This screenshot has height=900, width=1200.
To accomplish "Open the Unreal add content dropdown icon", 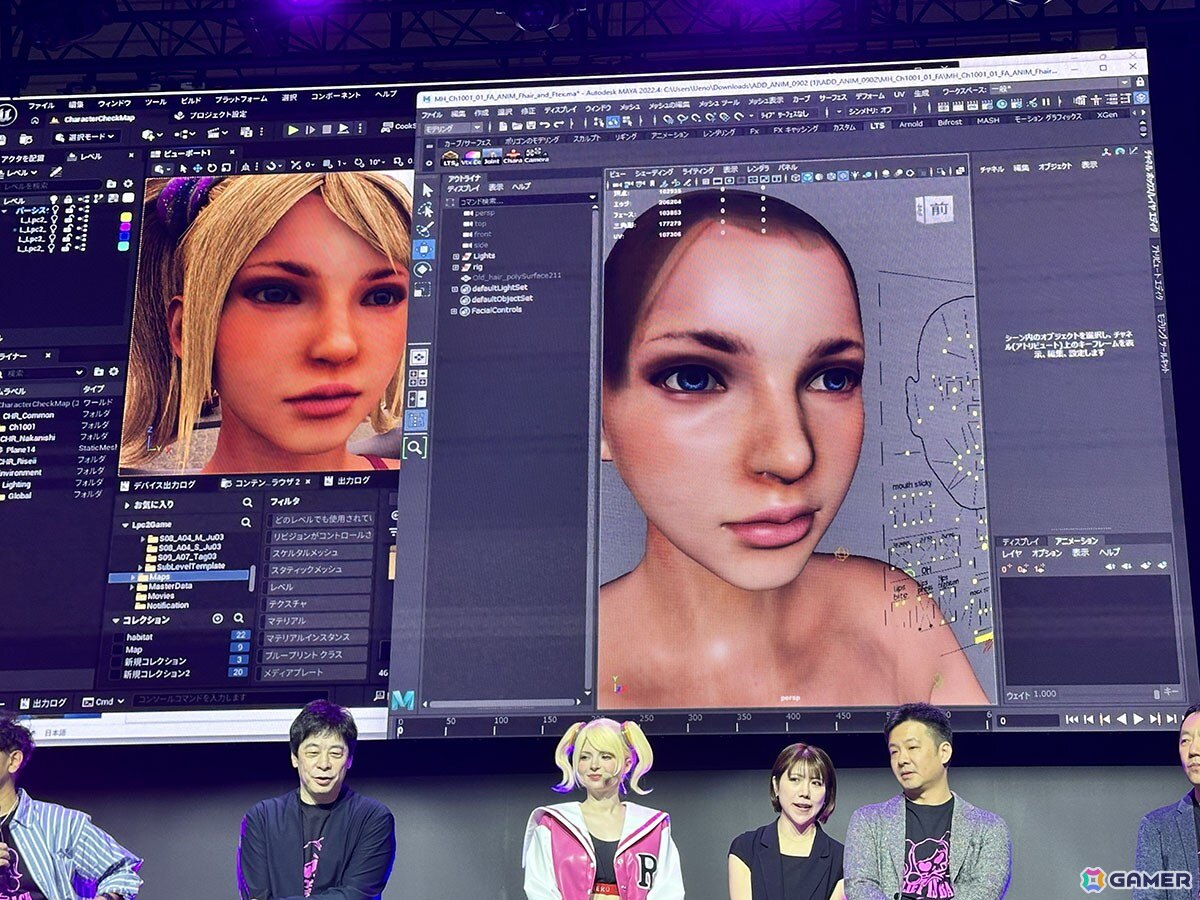I will pos(152,134).
